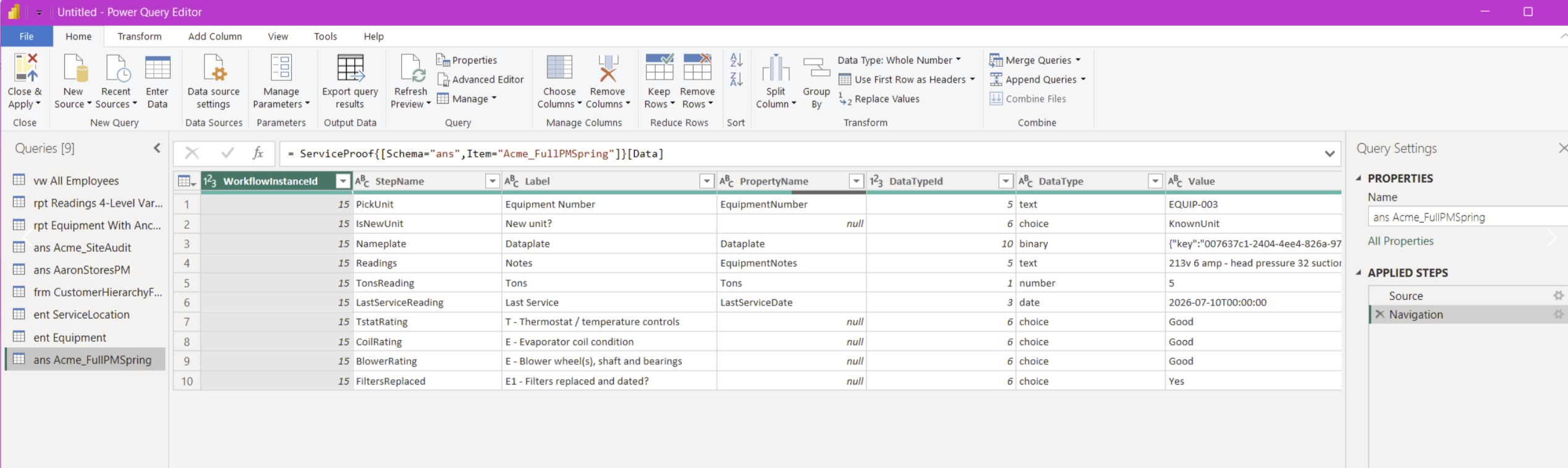1568x468 pixels.
Task: Open the DataType column filter dropdown
Action: [x=1155, y=181]
